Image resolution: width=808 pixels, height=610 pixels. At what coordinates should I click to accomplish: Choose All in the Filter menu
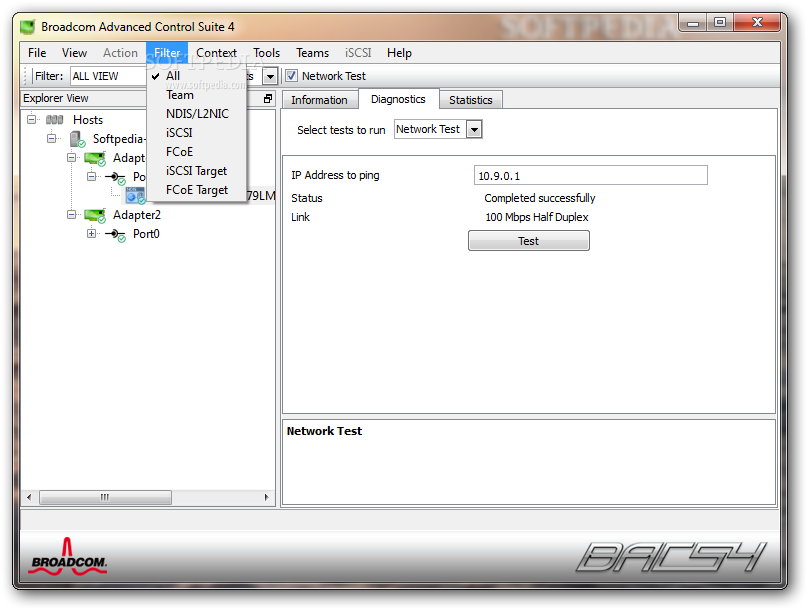point(196,76)
